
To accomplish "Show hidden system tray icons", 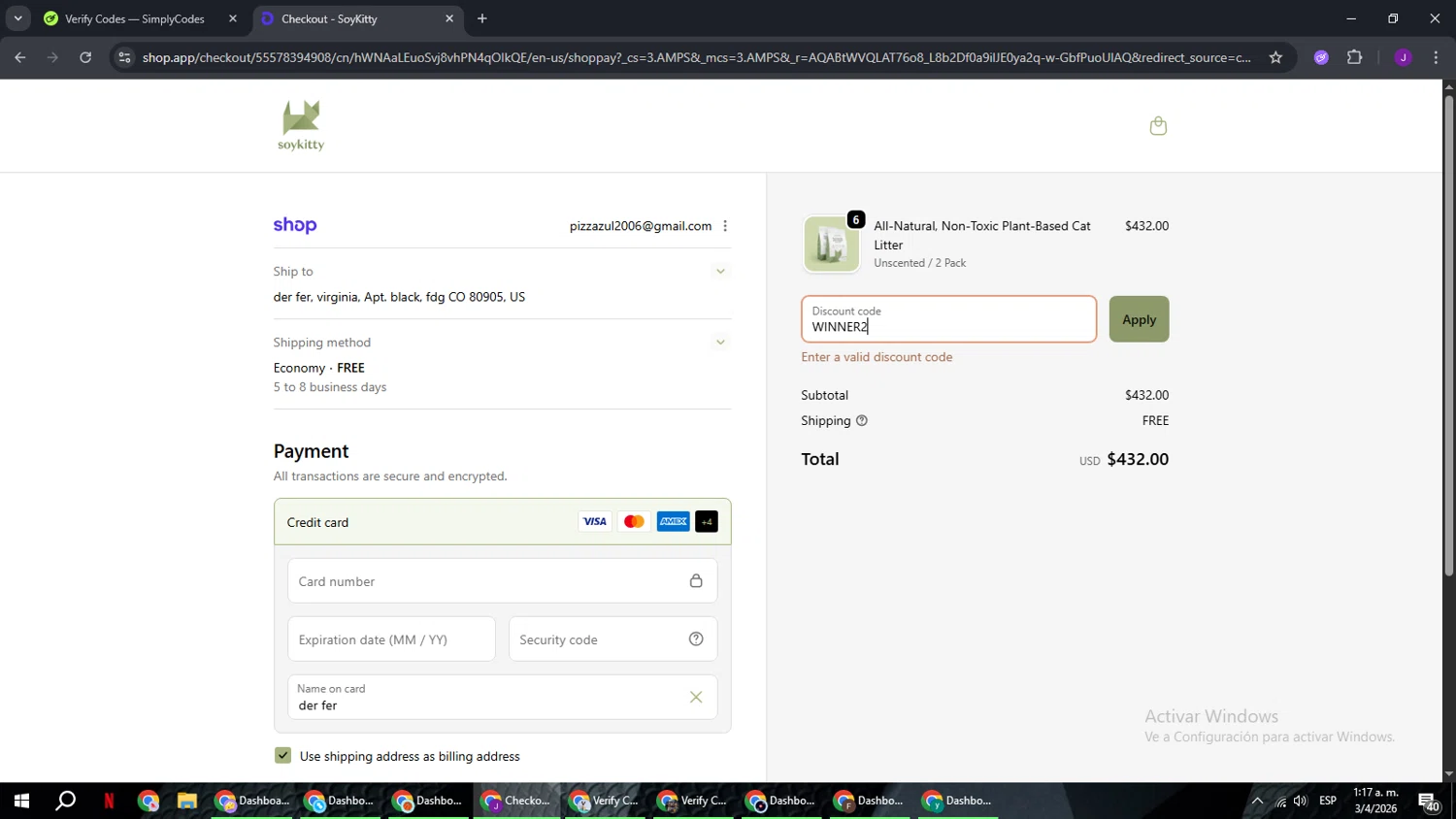I will click(x=1257, y=801).
